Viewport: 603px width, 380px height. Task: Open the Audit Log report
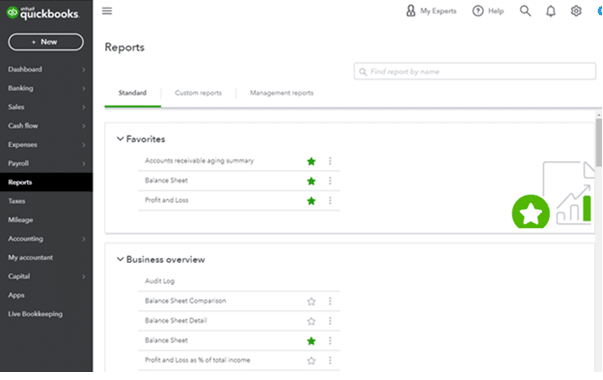(160, 281)
